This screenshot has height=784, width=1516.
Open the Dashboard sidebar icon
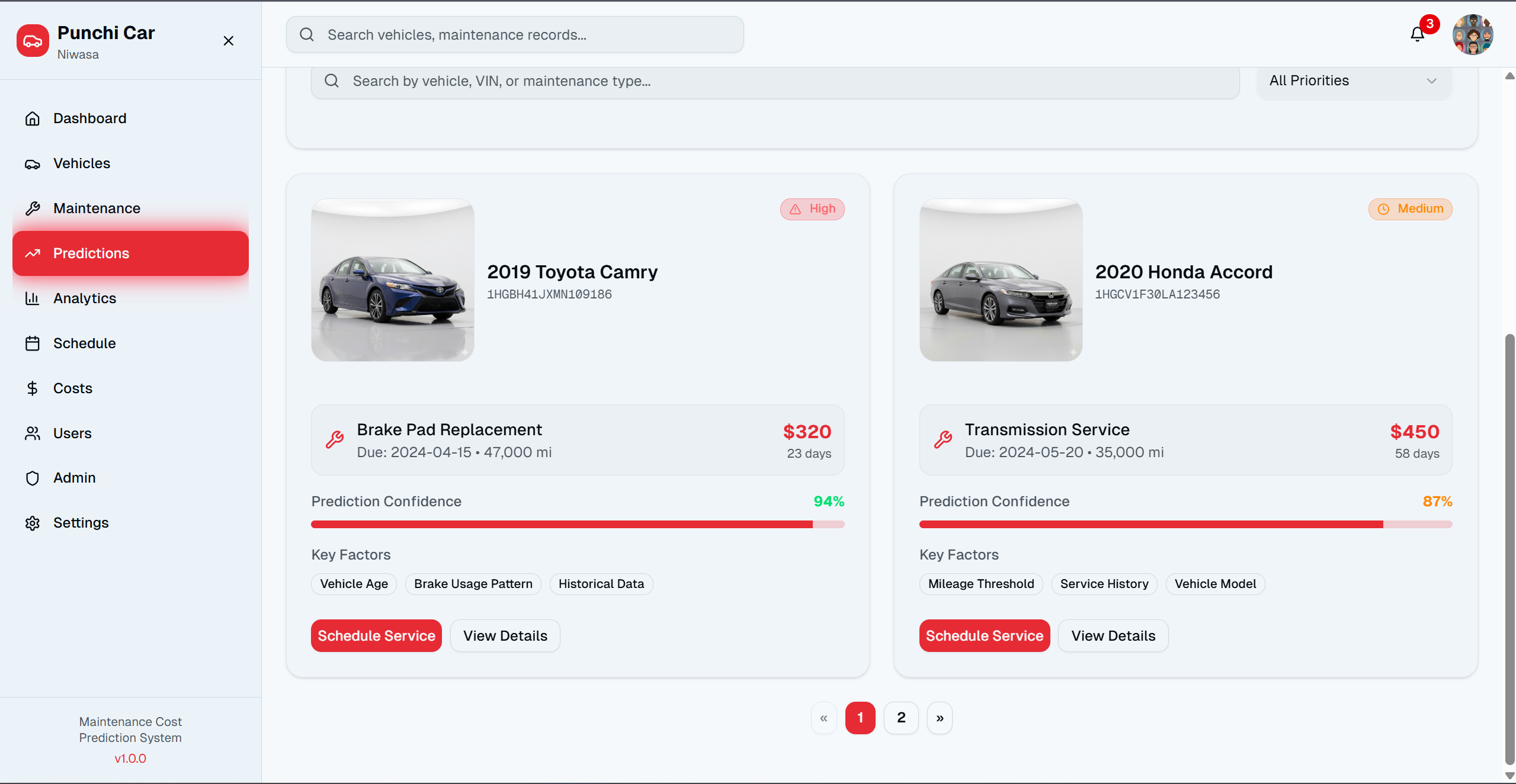click(33, 118)
